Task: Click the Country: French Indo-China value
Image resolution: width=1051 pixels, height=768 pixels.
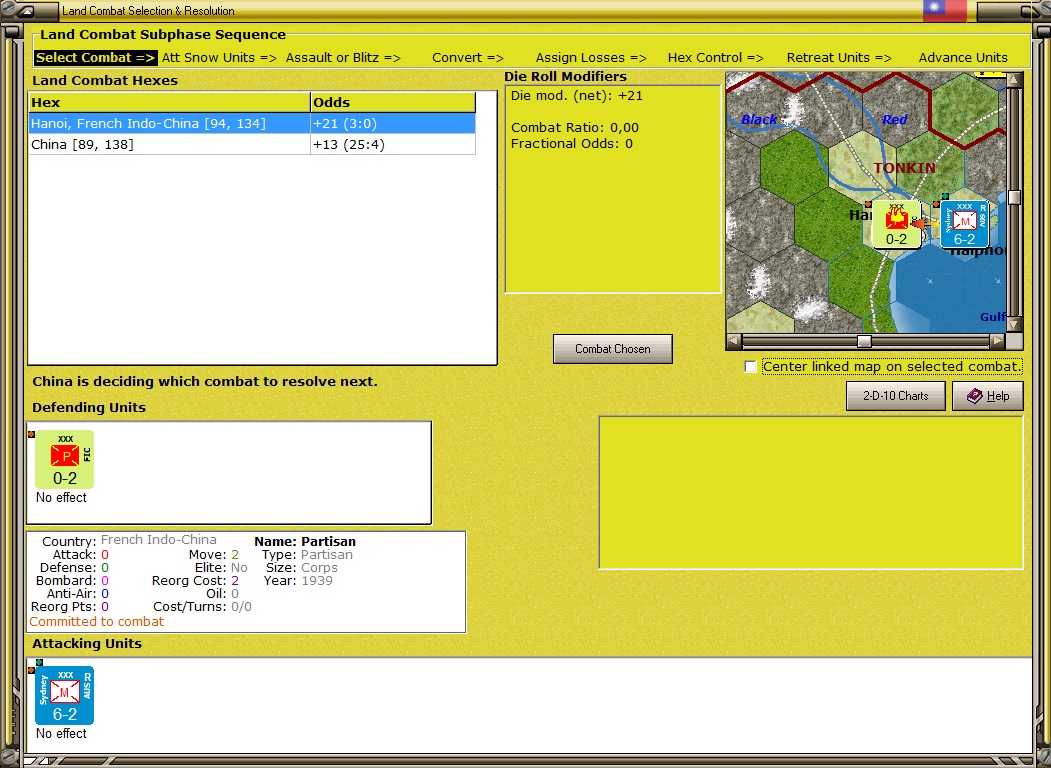Action: click(159, 539)
